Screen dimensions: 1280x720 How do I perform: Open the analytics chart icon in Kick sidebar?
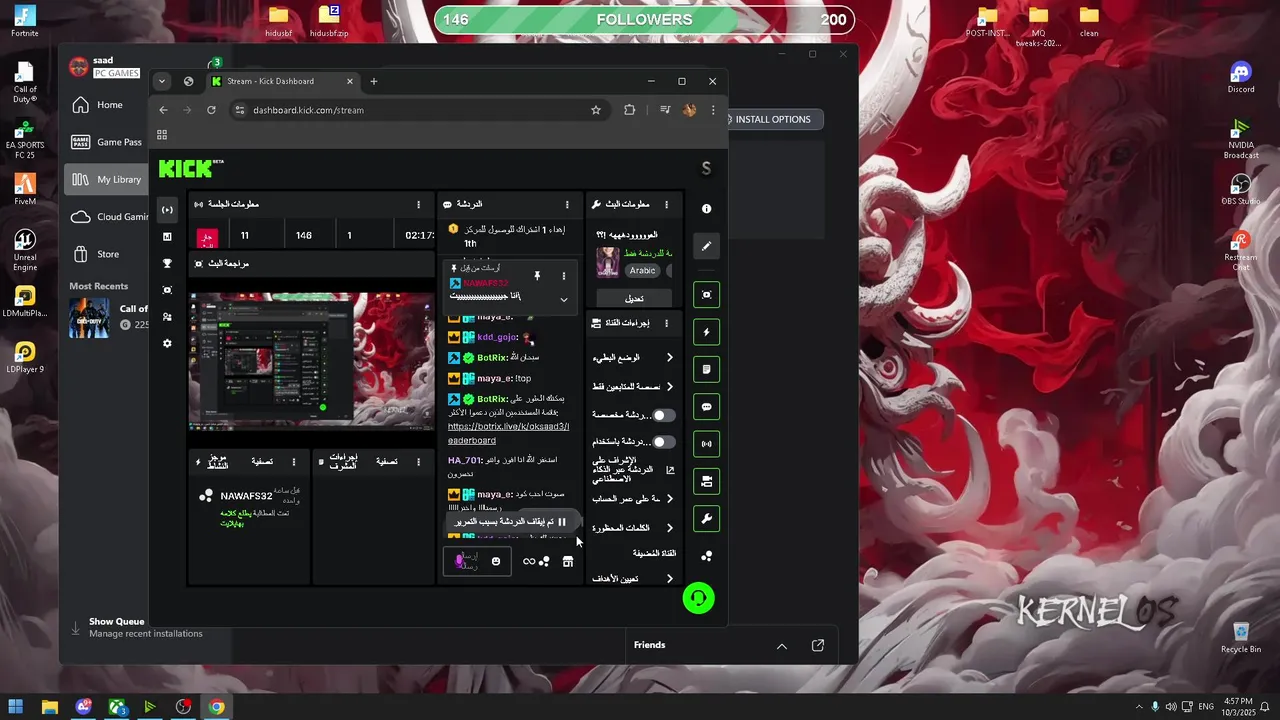click(x=167, y=237)
